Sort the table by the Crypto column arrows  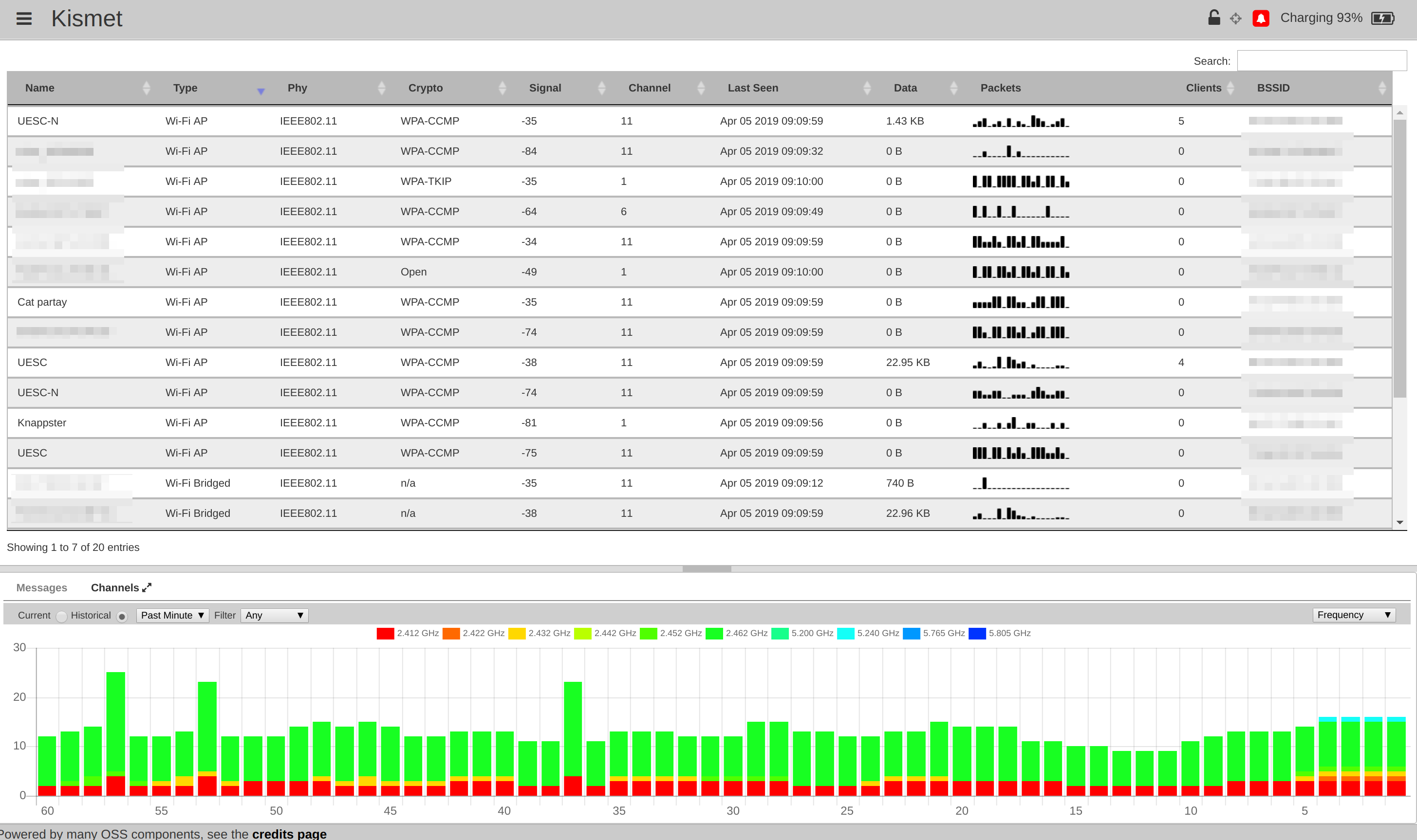click(x=503, y=88)
